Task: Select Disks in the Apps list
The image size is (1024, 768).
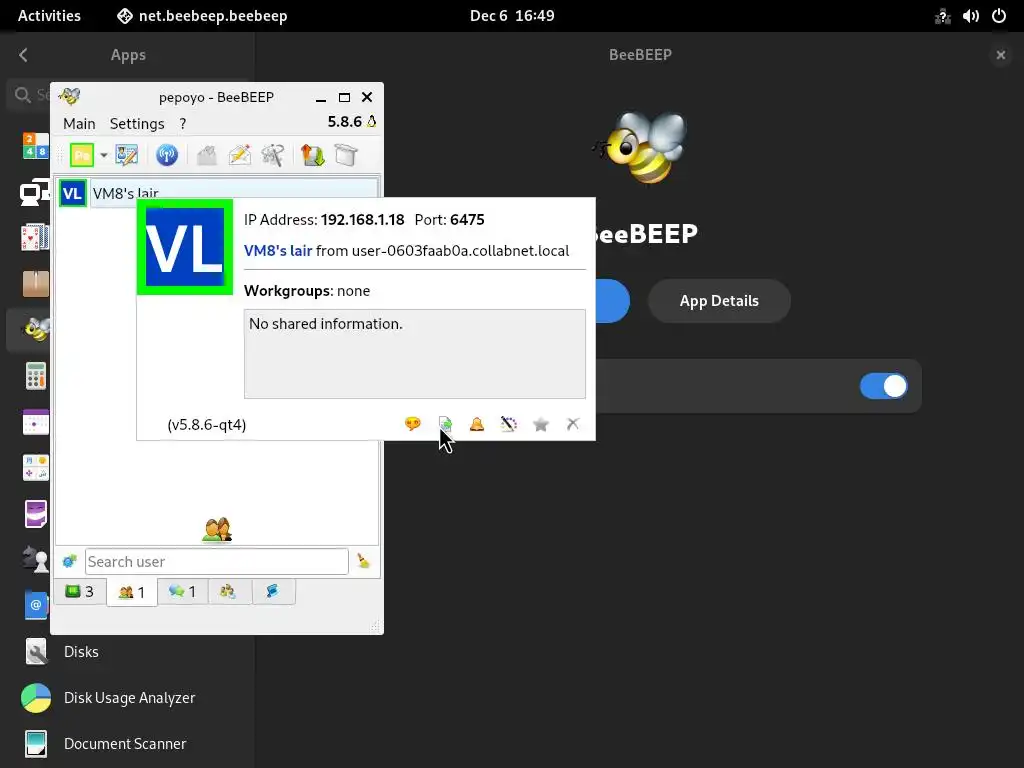Action: point(127,652)
